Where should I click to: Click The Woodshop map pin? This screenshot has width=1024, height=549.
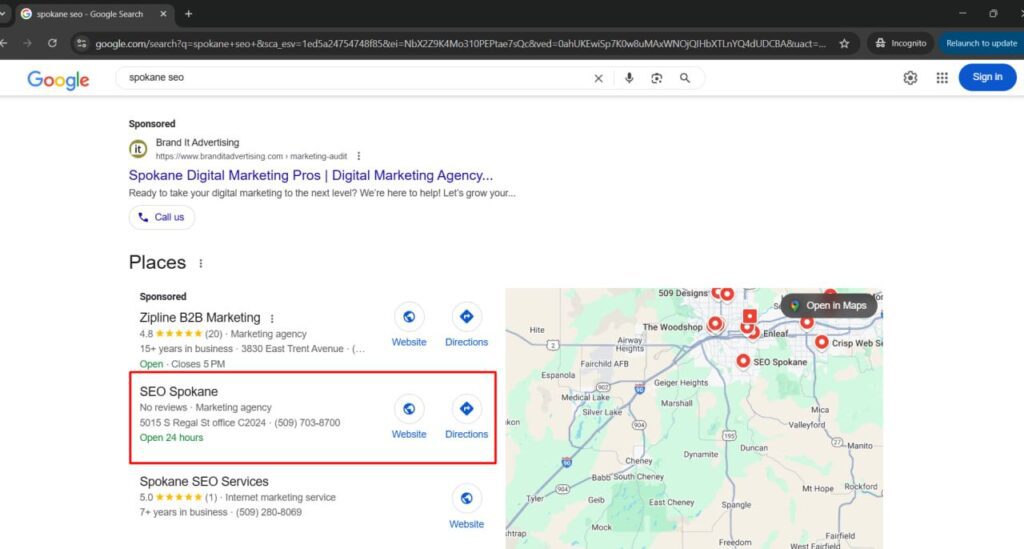click(715, 323)
